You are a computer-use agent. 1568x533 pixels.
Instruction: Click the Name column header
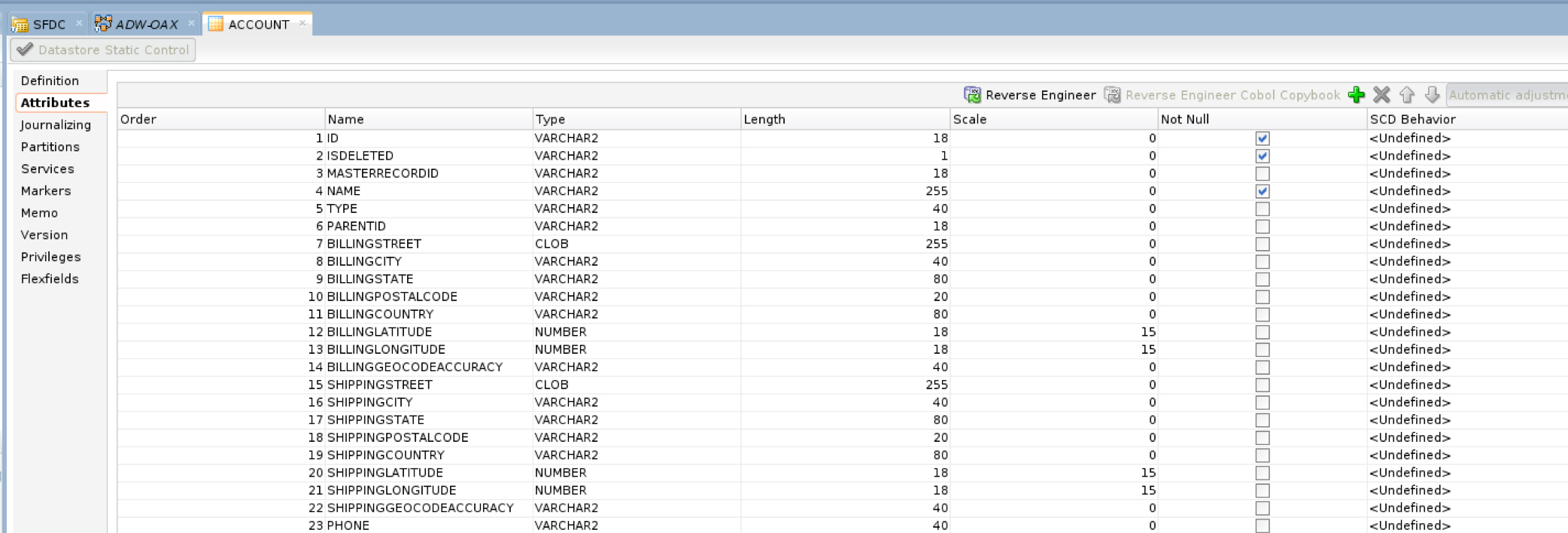click(427, 119)
